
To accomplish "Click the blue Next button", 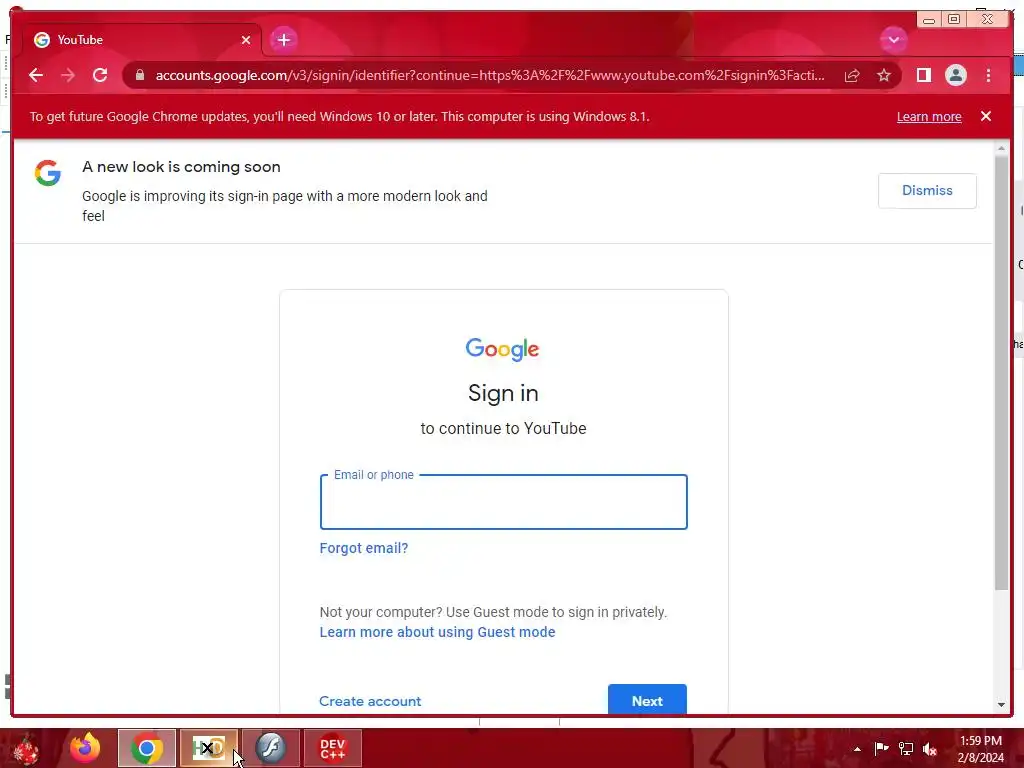I will 647,700.
